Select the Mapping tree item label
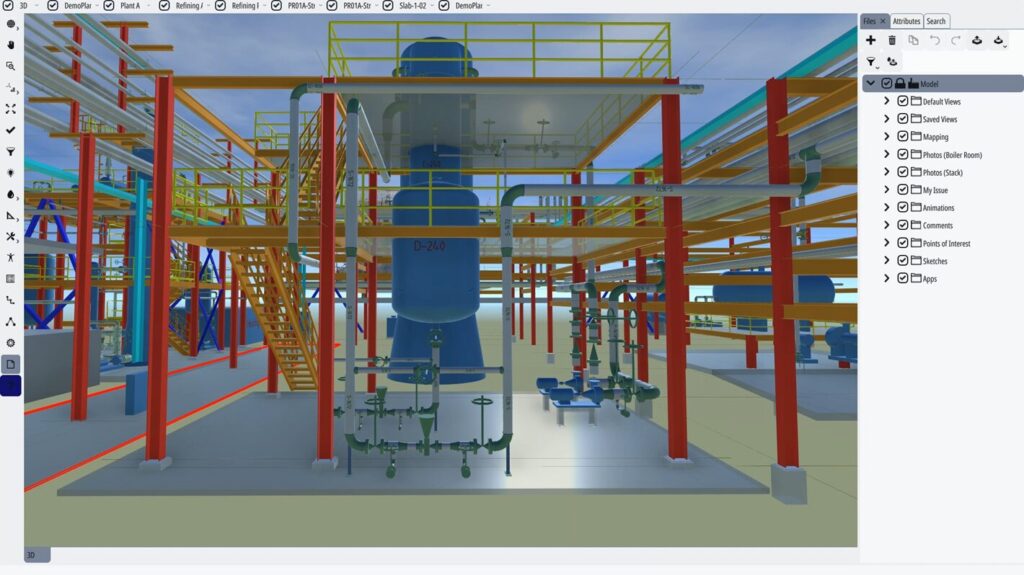The image size is (1024, 575). click(x=936, y=137)
